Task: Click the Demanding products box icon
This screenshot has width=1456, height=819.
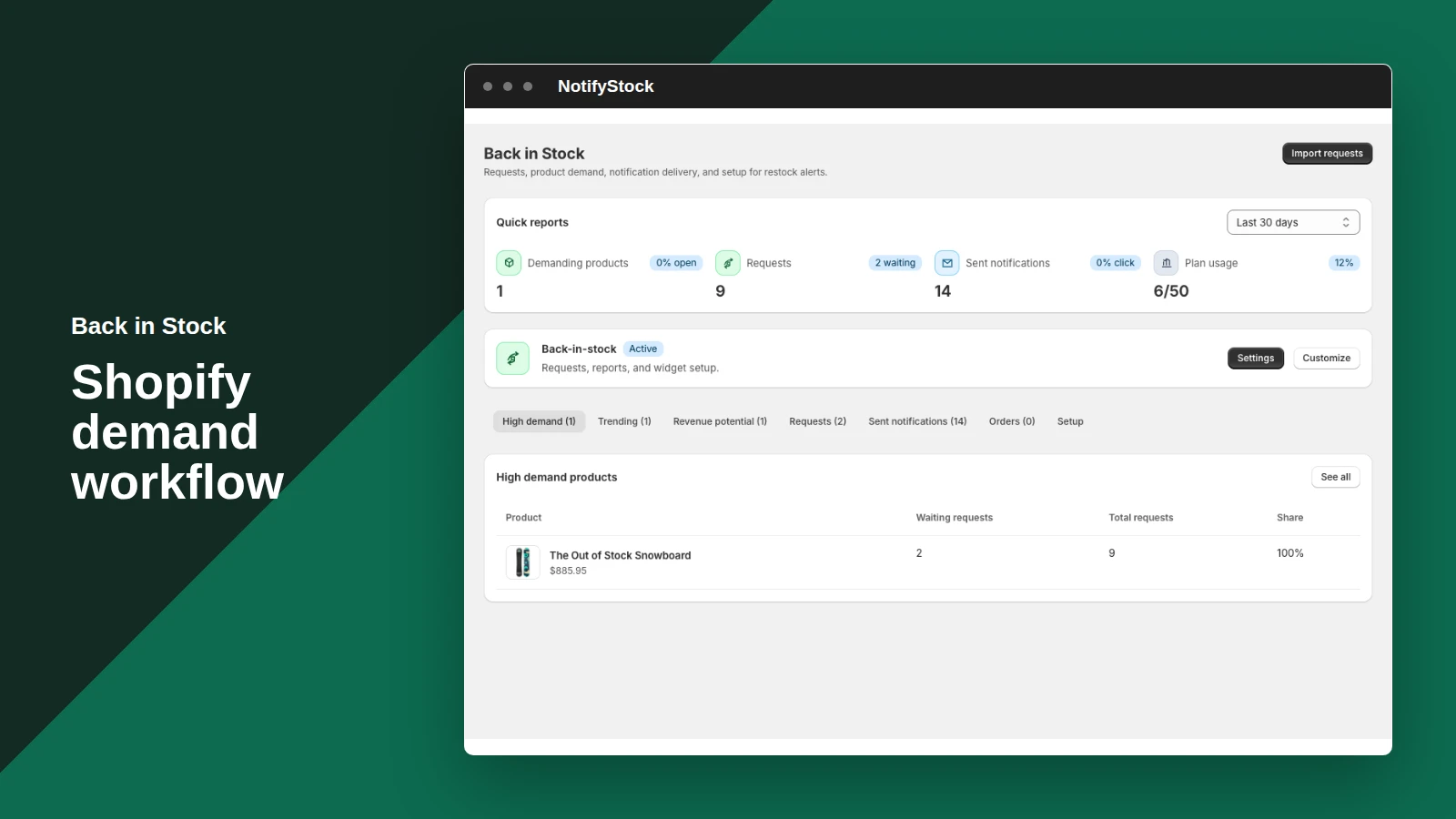Action: [509, 263]
